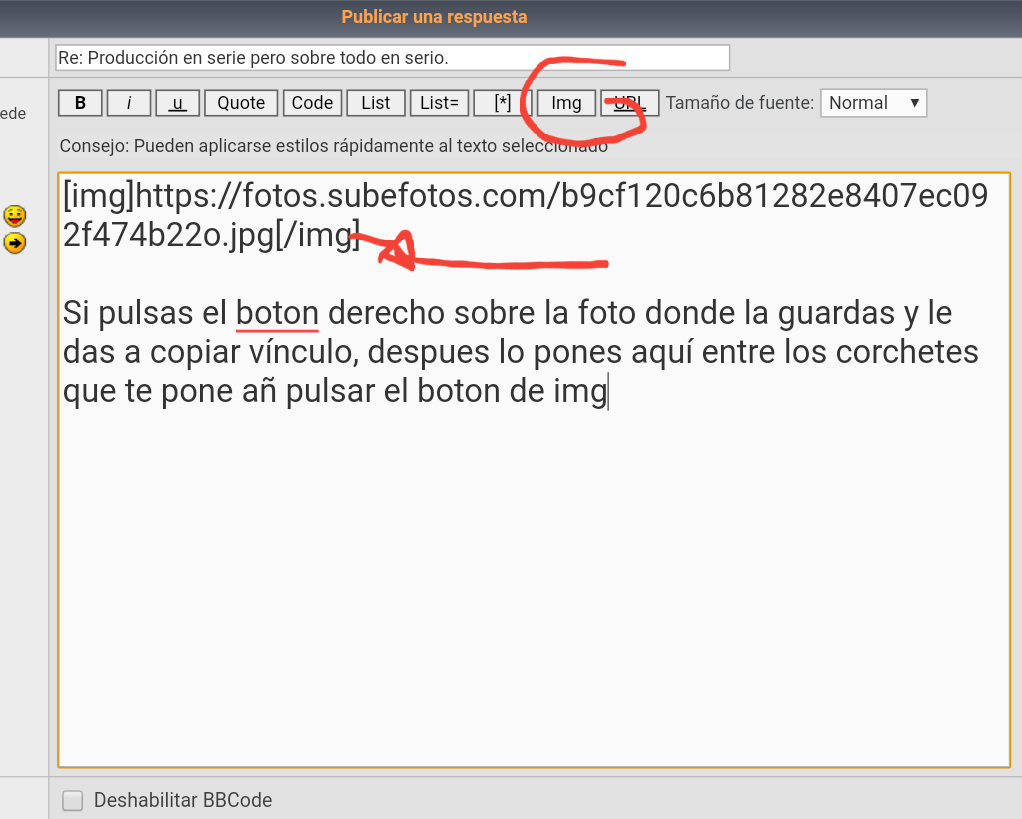Click the subject field with Re: Producción
Image resolution: width=1022 pixels, height=819 pixels.
(392, 58)
